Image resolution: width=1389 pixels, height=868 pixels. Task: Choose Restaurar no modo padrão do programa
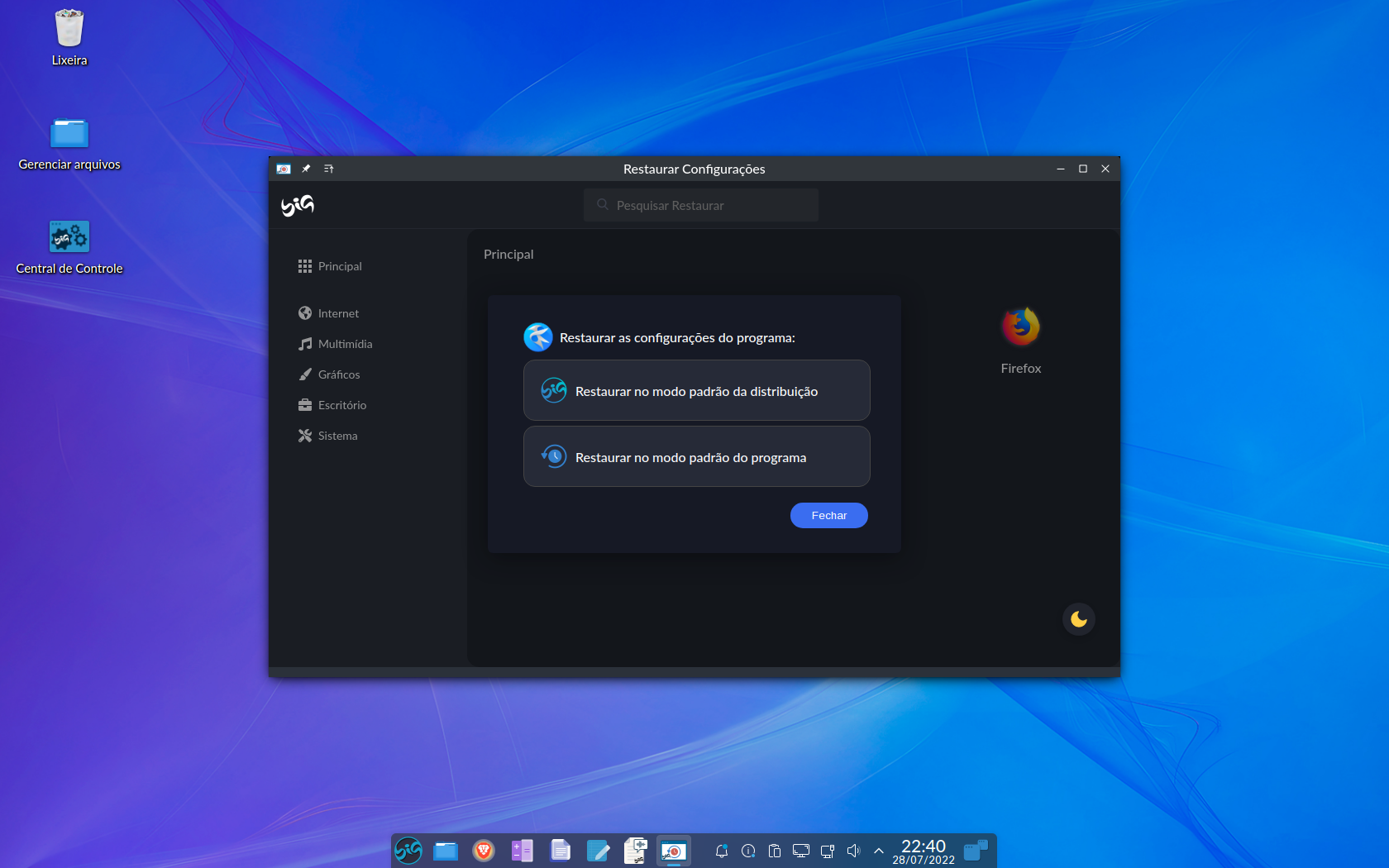(x=697, y=456)
